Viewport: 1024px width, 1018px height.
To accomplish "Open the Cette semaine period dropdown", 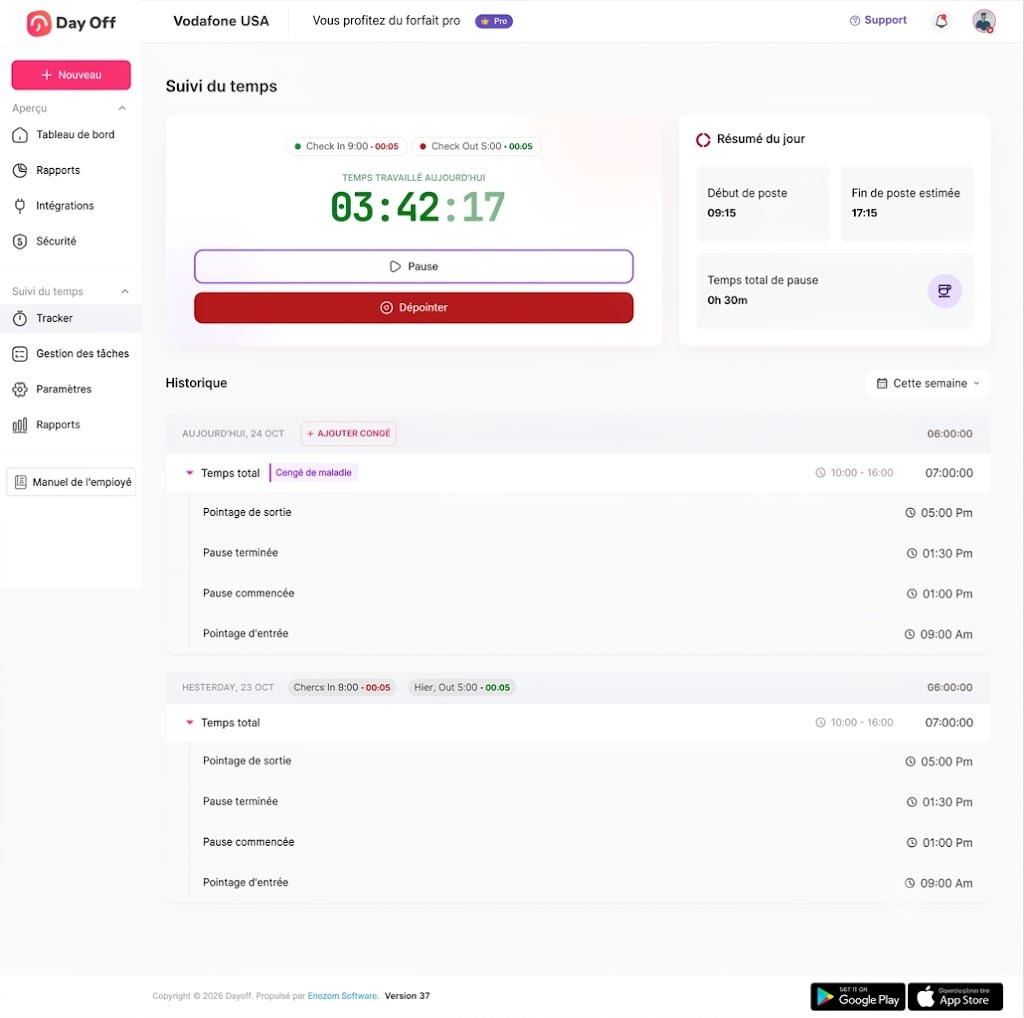I will pos(927,383).
